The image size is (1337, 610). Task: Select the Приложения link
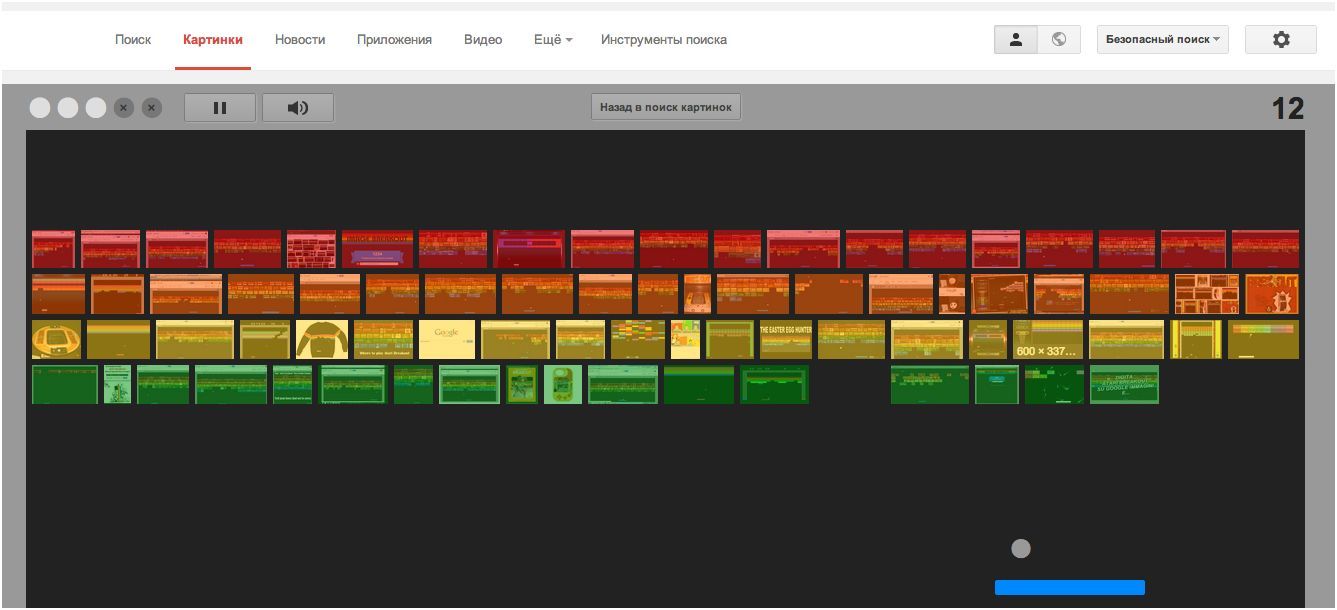coord(394,40)
